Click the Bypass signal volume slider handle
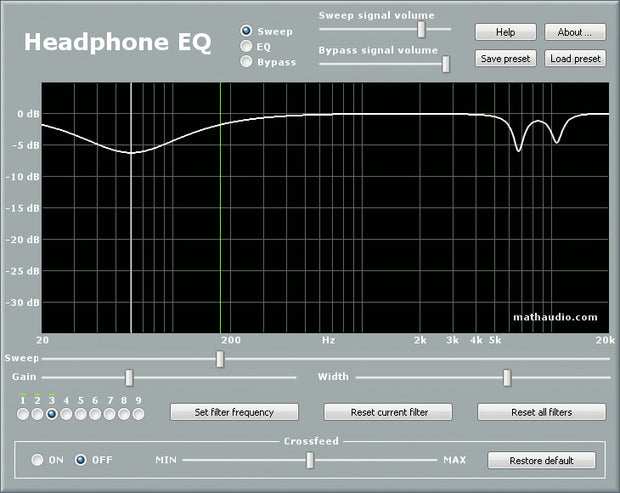Screen dimensions: 620x493 446,64
